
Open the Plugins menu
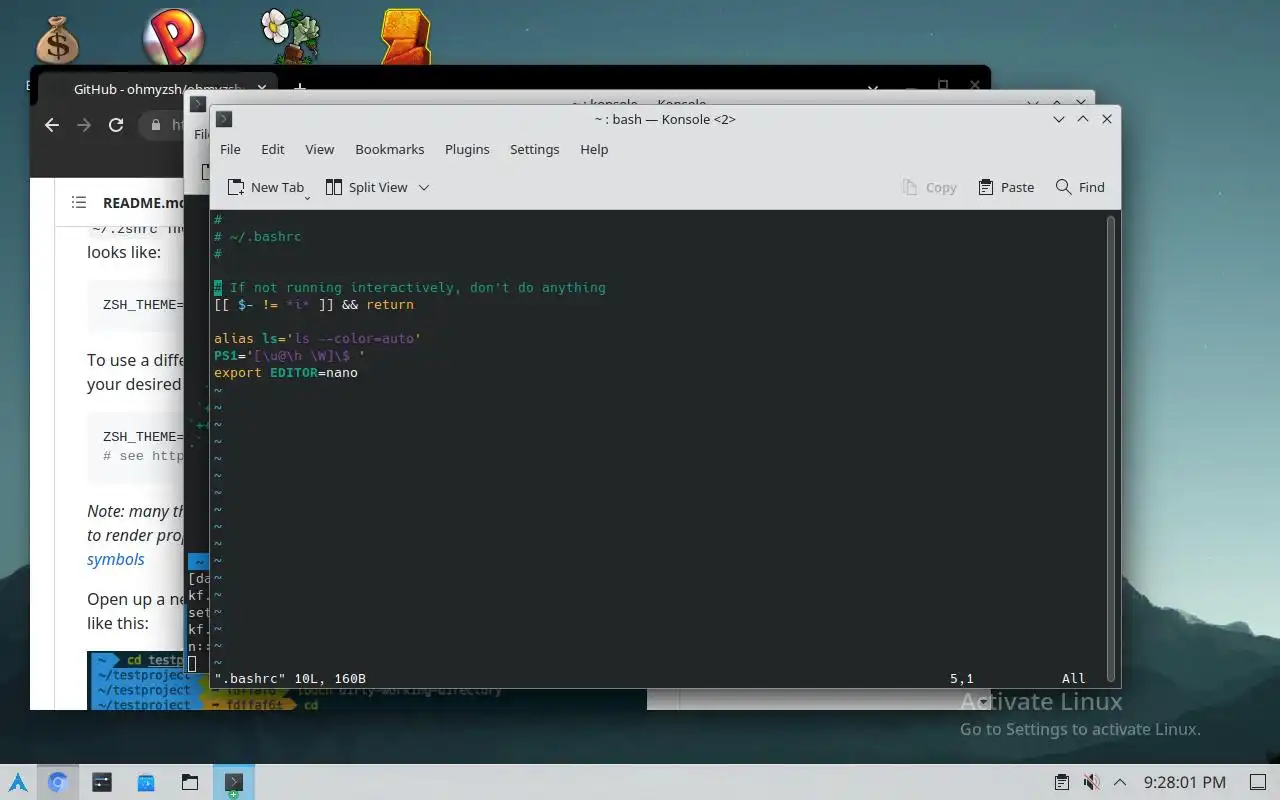[x=467, y=149]
